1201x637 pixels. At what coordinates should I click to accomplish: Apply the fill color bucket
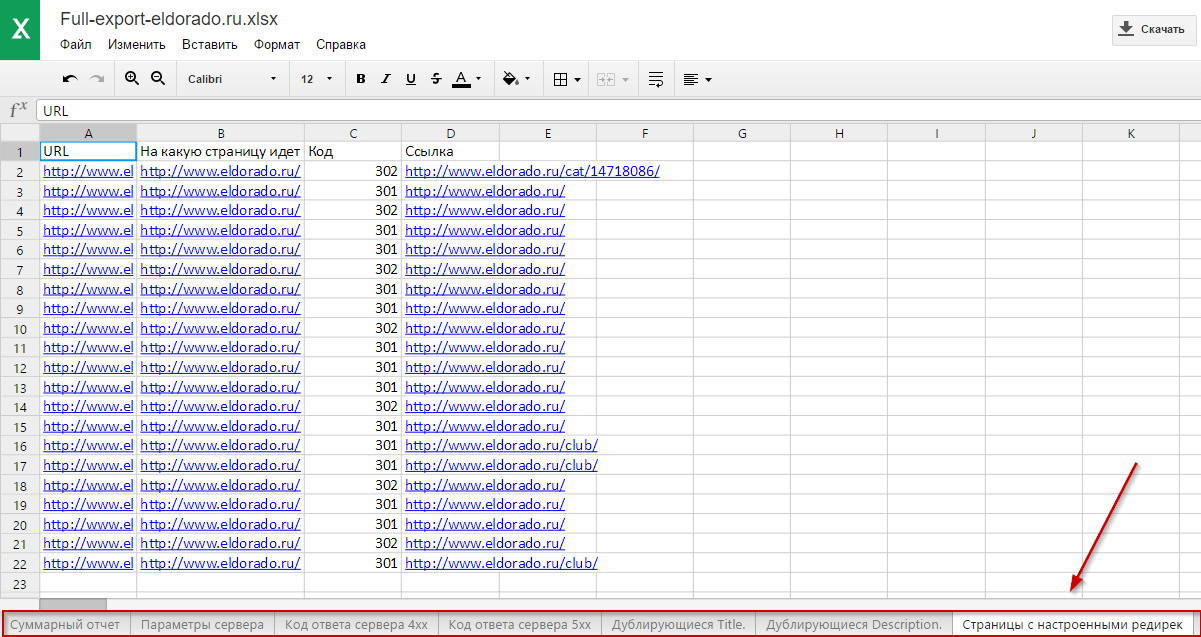click(510, 79)
